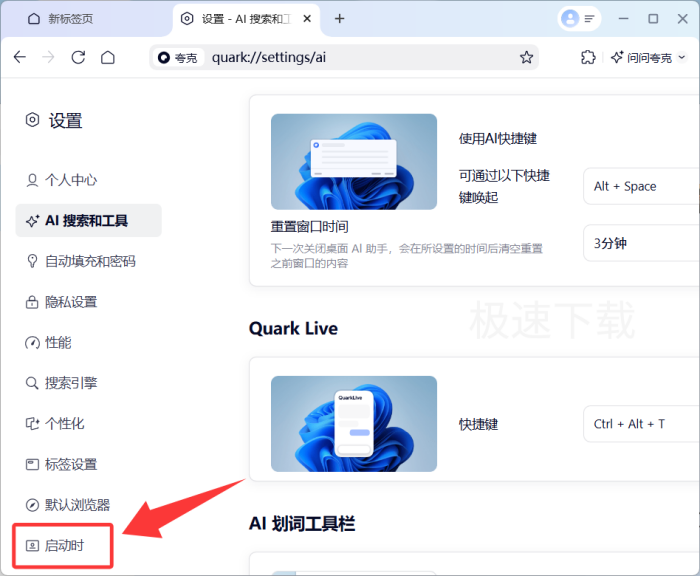Open a new tab with plus button
700x576 pixels.
pyautogui.click(x=340, y=19)
